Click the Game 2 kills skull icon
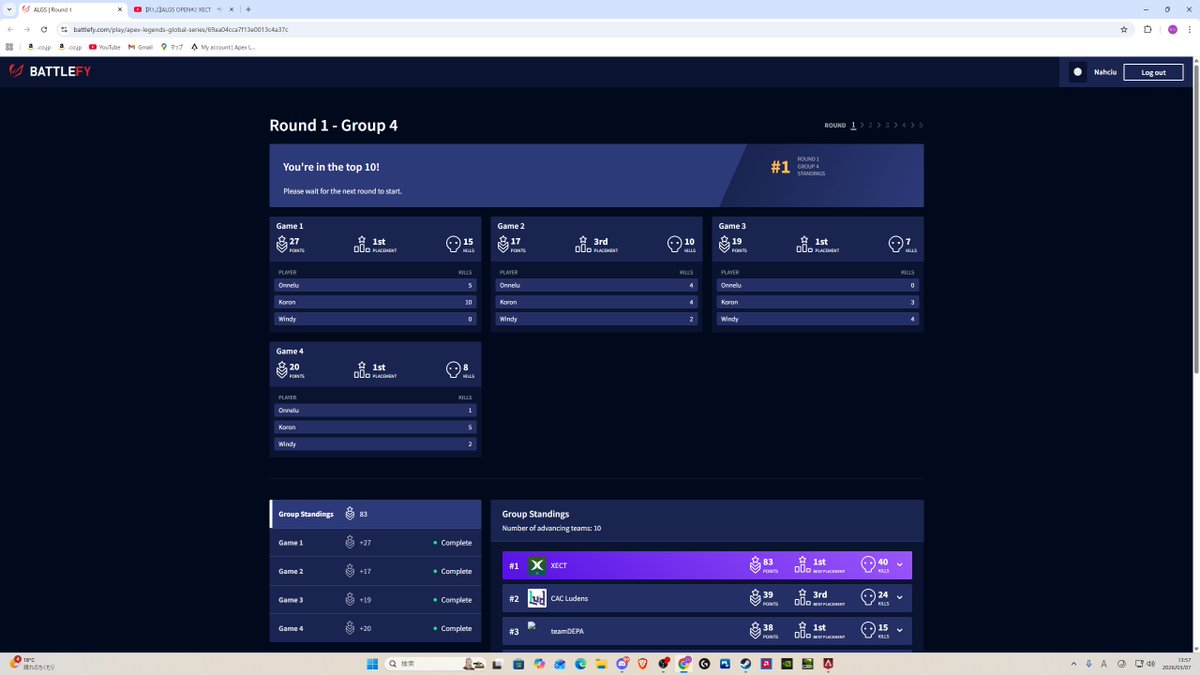 pos(674,244)
